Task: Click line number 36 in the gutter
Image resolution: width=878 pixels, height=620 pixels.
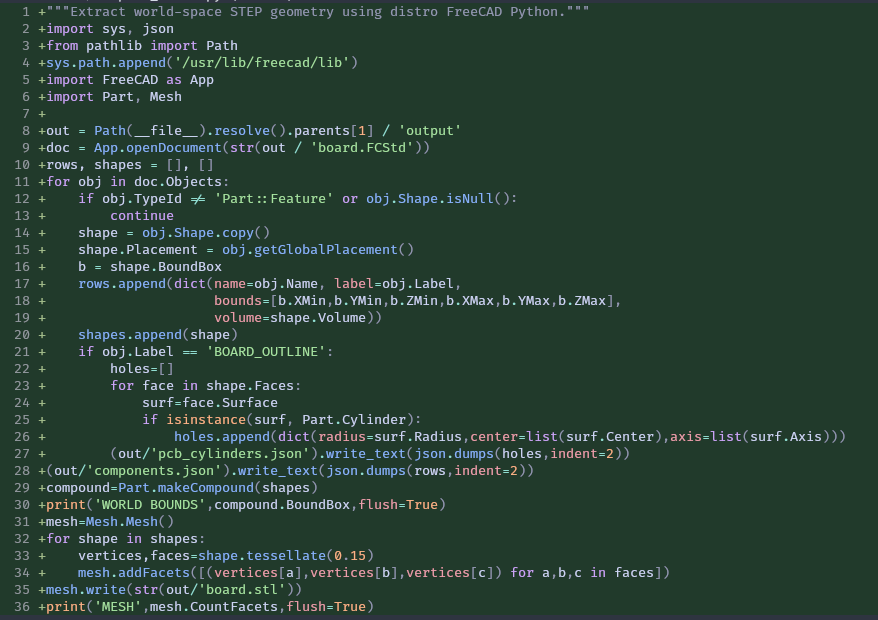Action: (22, 607)
